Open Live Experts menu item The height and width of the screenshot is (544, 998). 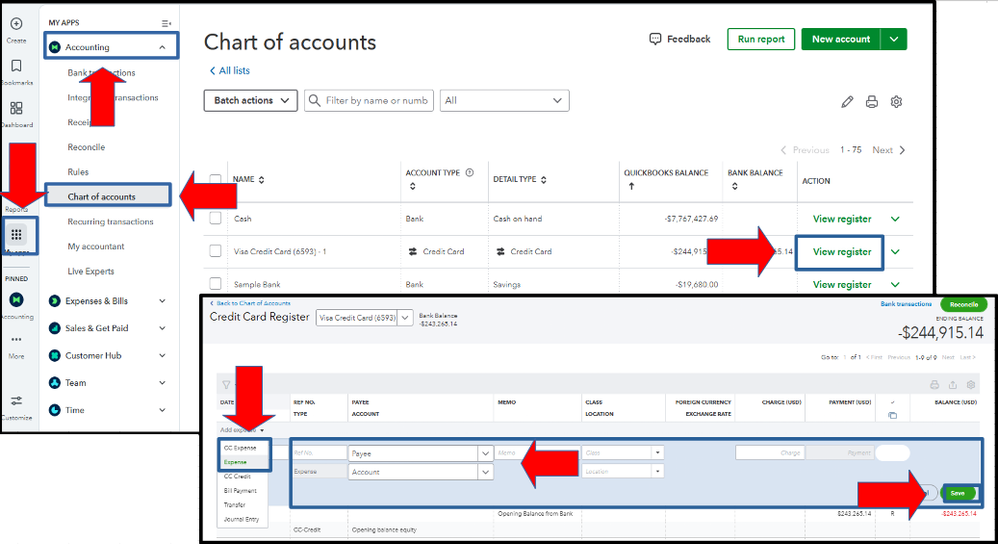point(91,271)
